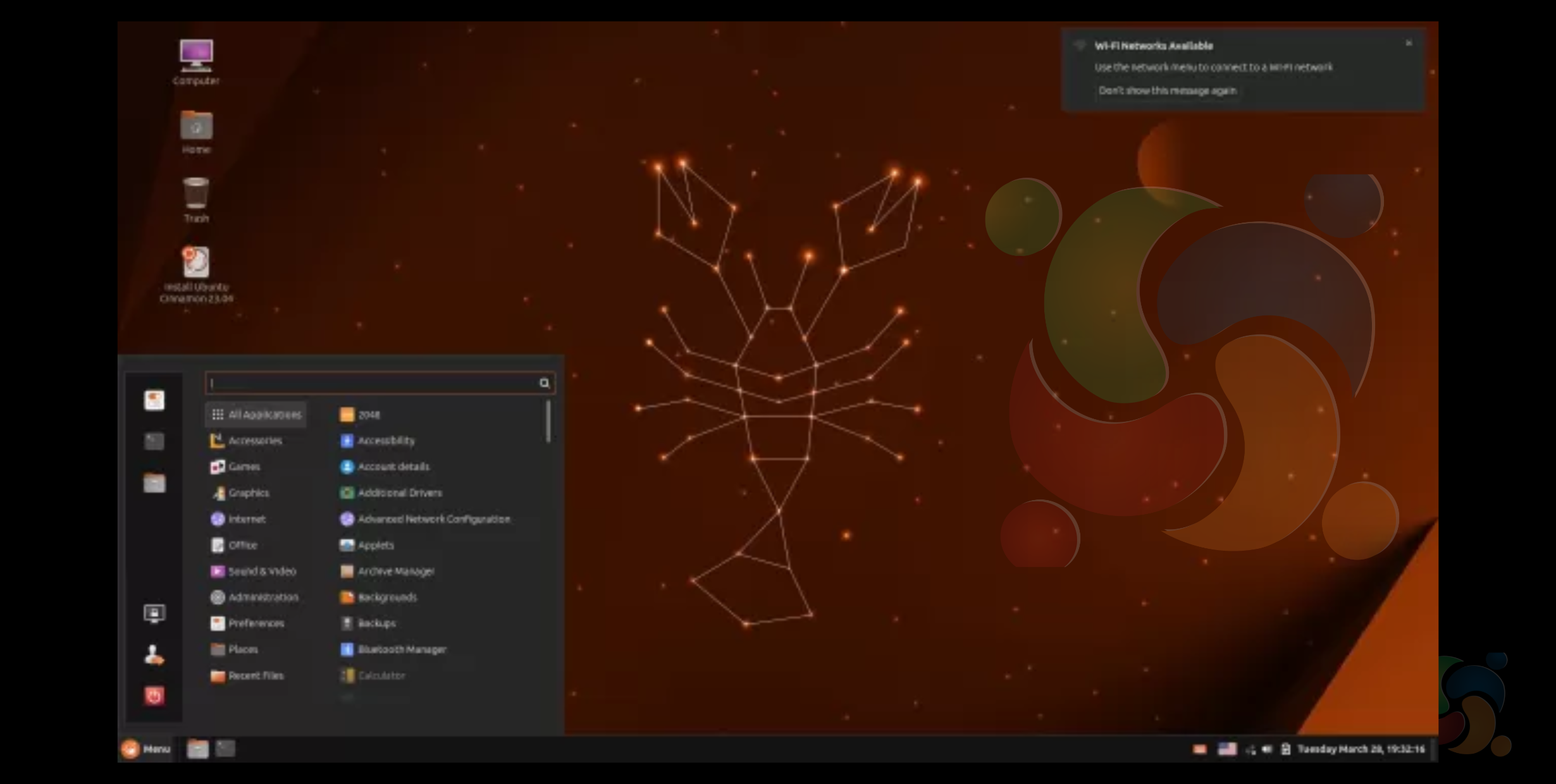Select the Office category
This screenshot has height=784, width=1556.
point(233,545)
